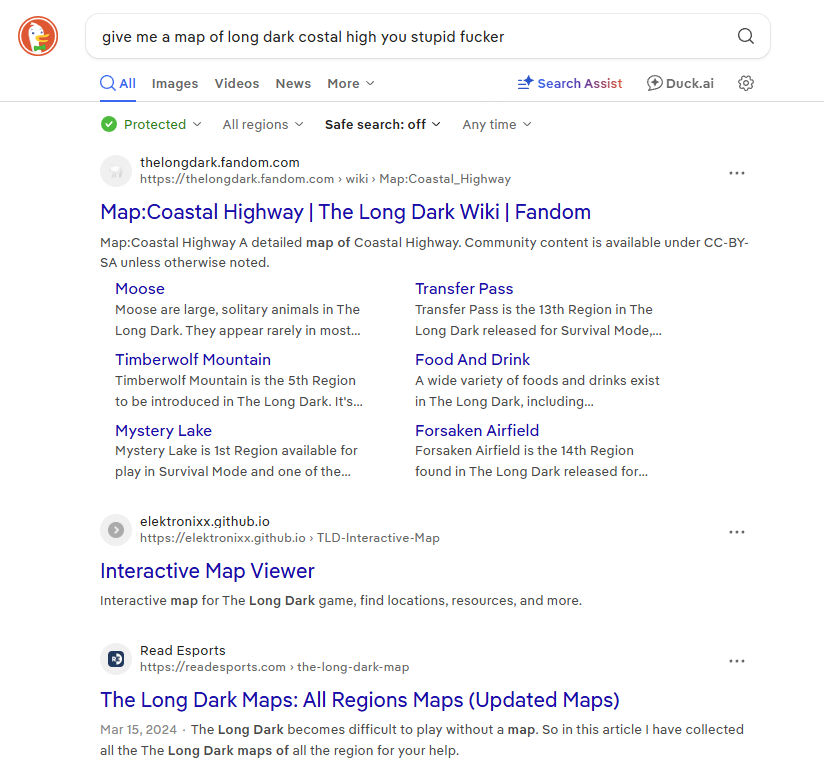This screenshot has width=824, height=777.
Task: Open the All regions dropdown
Action: pos(262,124)
